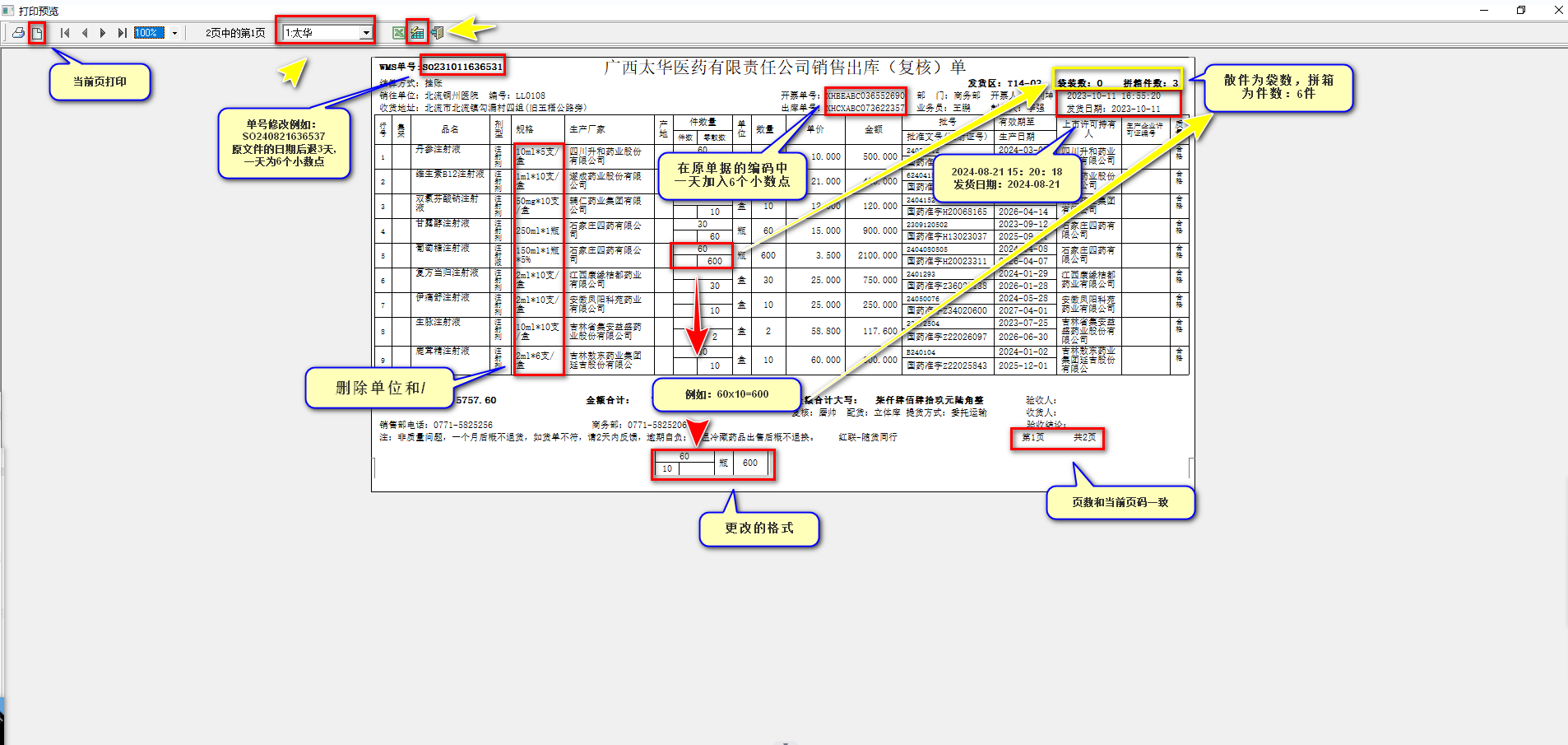Screen dimensions: 1568x745
Task: Go to the previous preview page
Action: [85, 33]
